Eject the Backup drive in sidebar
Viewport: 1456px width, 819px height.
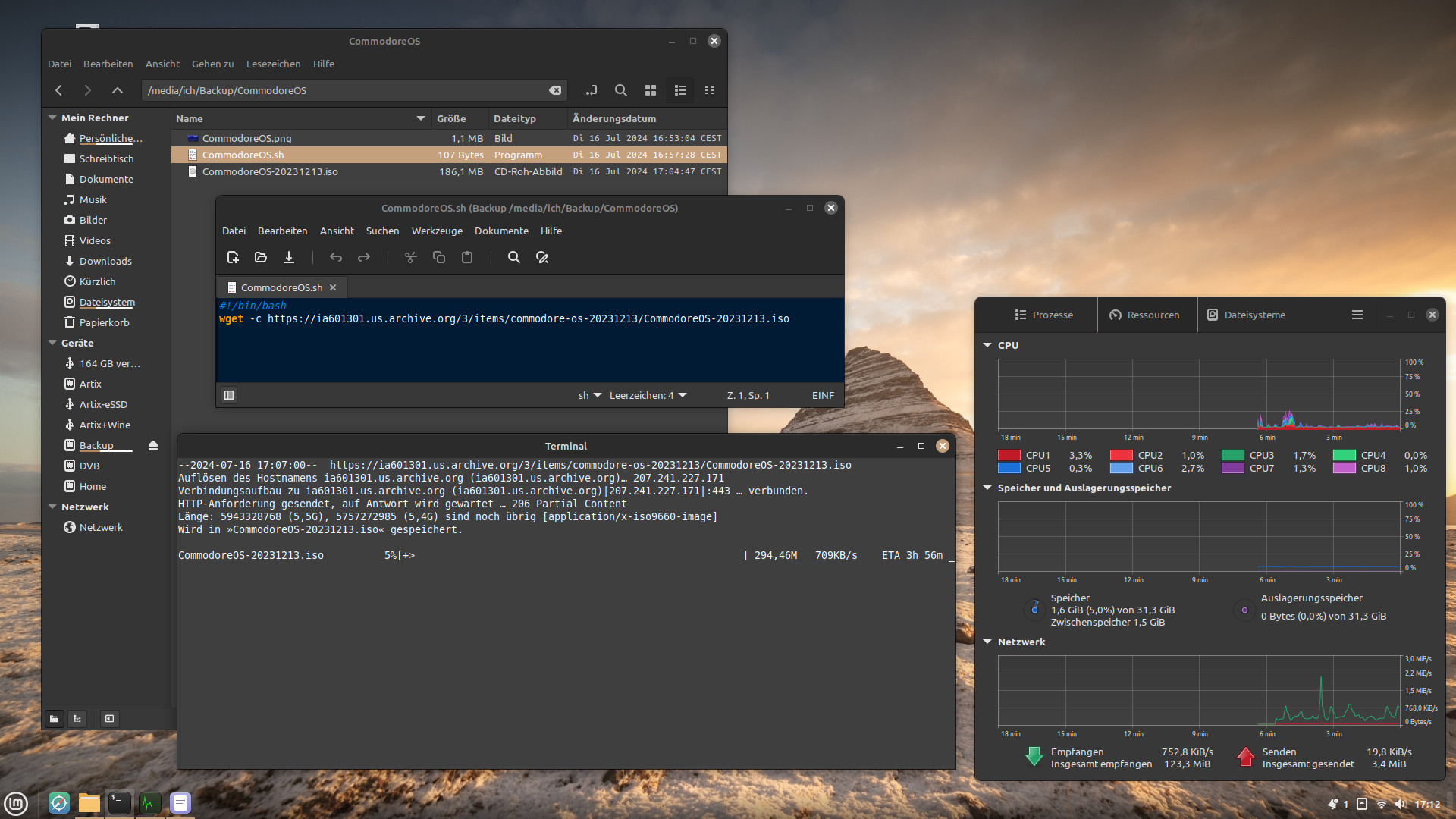click(x=153, y=446)
